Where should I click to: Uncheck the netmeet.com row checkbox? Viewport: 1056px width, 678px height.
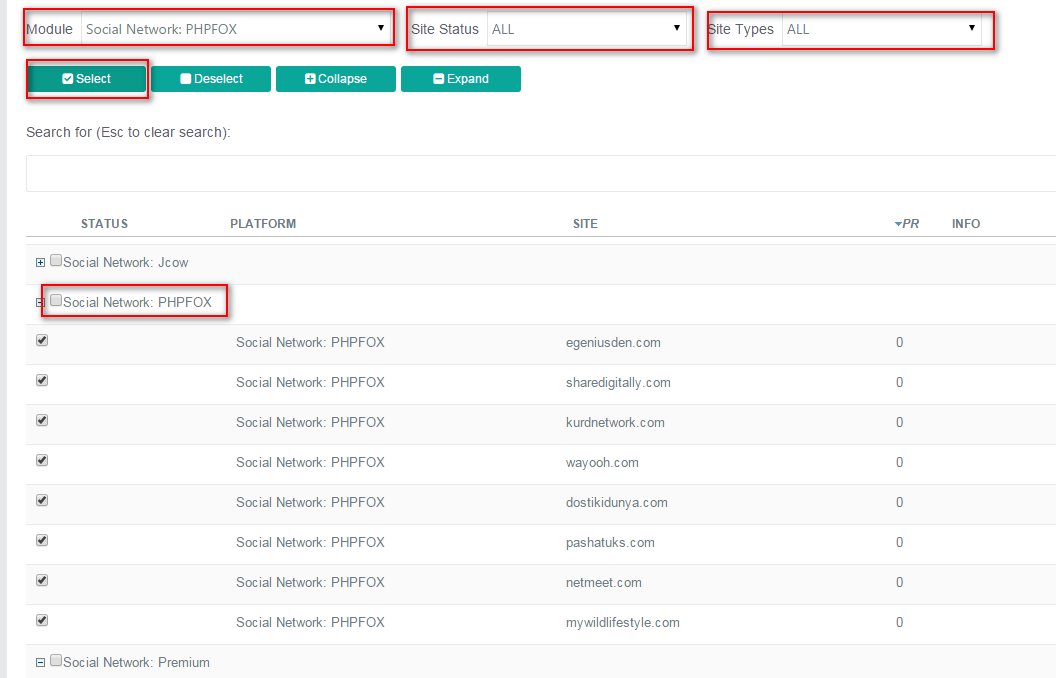tap(42, 580)
